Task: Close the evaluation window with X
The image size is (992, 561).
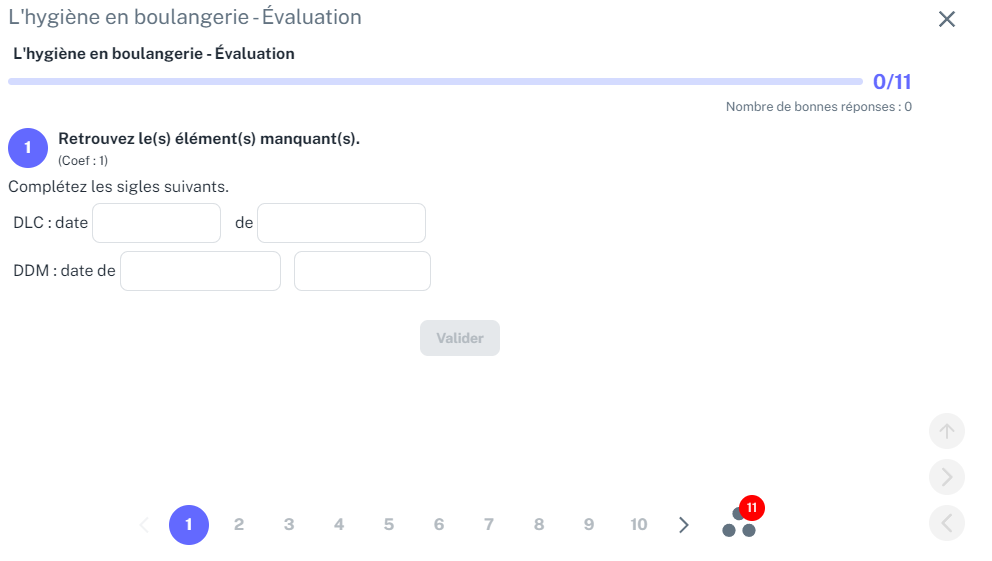Action: coord(946,19)
